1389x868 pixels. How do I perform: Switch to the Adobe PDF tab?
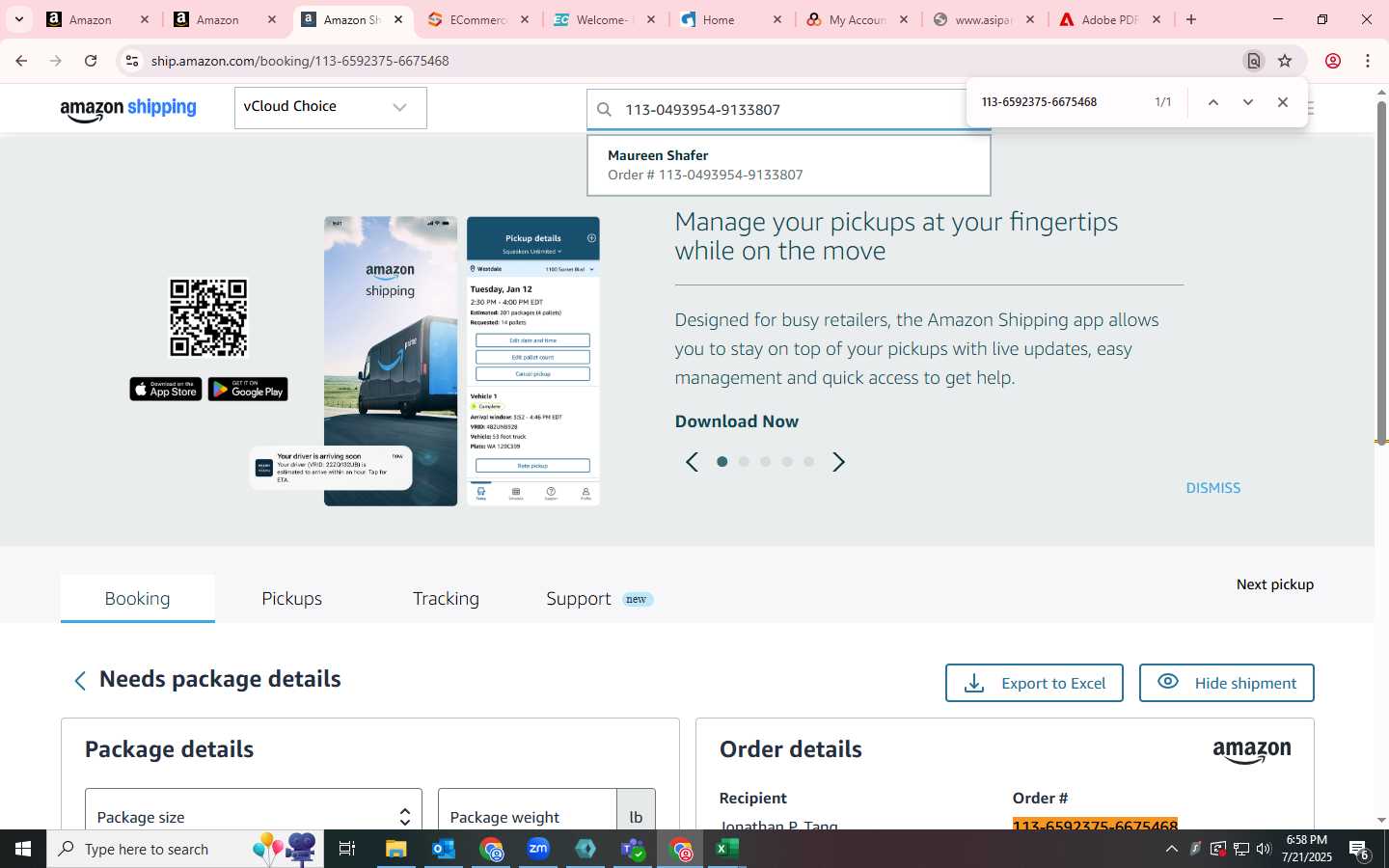click(x=1109, y=19)
